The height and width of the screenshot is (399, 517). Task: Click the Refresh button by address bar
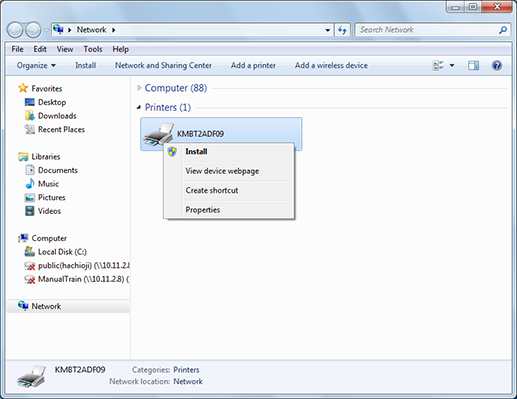pyautogui.click(x=342, y=30)
